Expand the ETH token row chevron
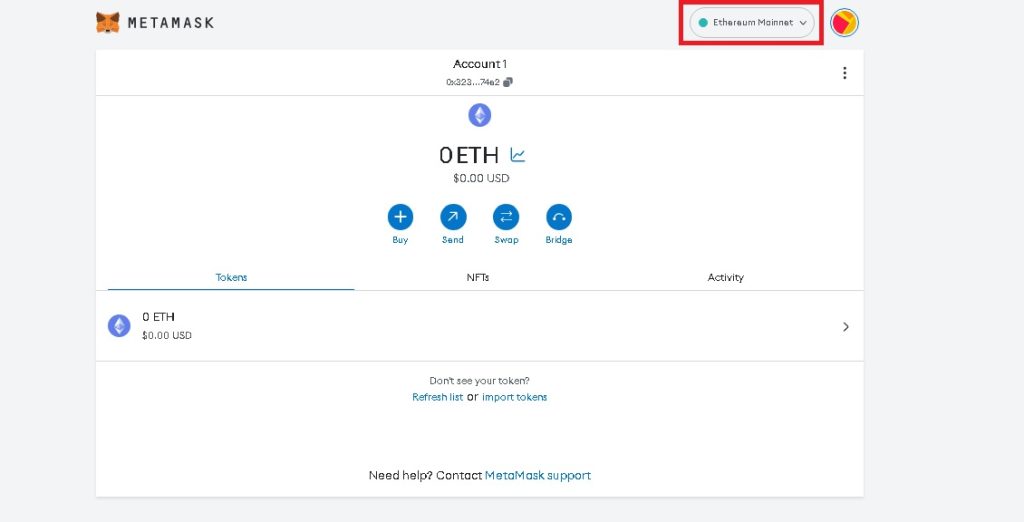This screenshot has height=522, width=1024. click(x=845, y=327)
